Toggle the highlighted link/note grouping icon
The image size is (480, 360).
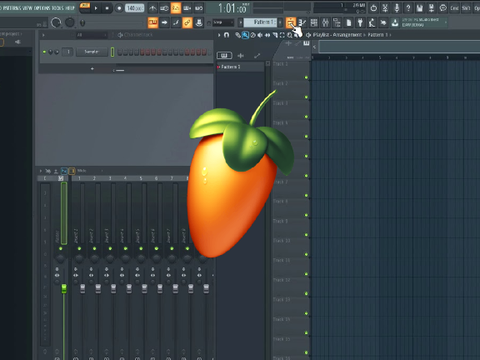click(x=187, y=23)
